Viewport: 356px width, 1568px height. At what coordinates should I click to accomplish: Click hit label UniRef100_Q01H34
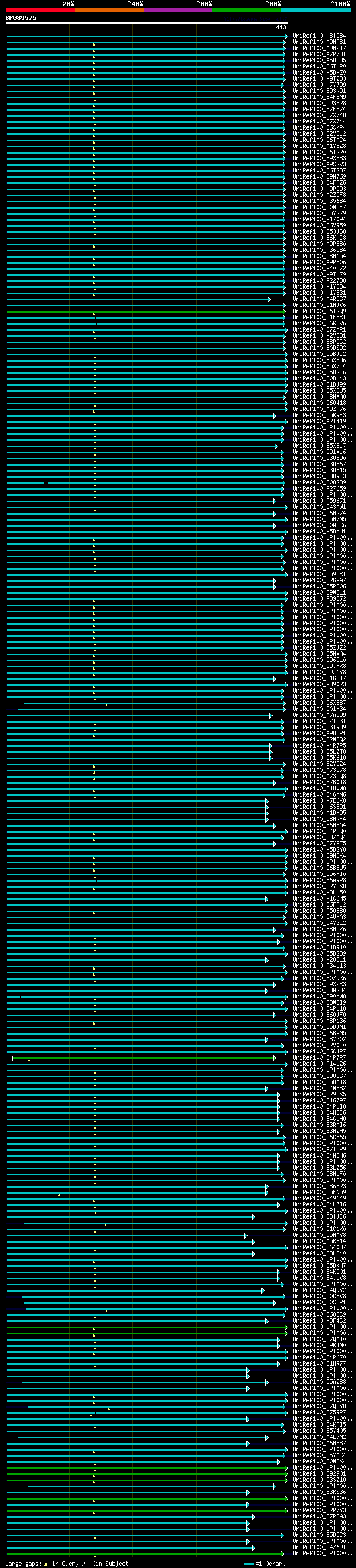[319, 709]
